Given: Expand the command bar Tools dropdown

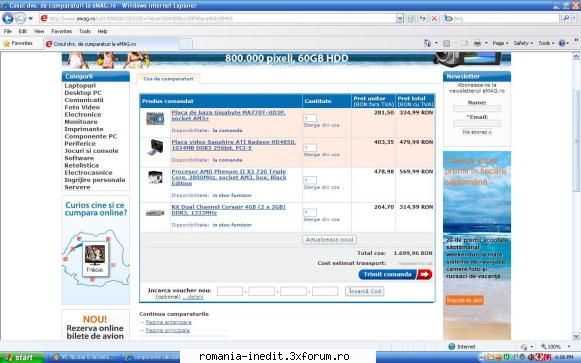Looking at the screenshot, I should pyautogui.click(x=546, y=43).
